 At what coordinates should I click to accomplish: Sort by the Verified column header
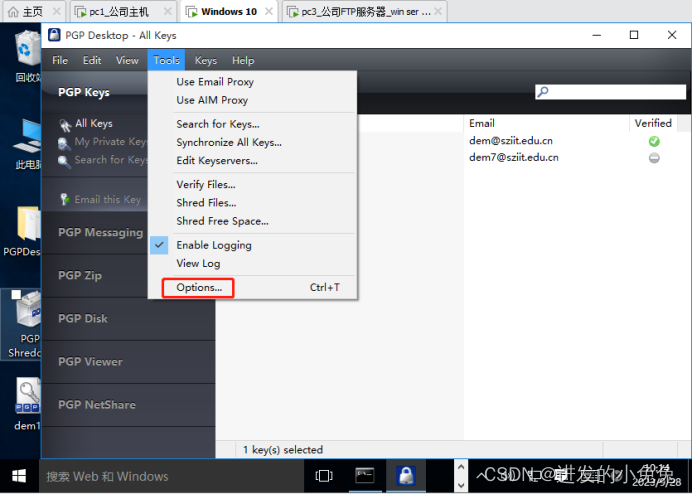pos(653,123)
